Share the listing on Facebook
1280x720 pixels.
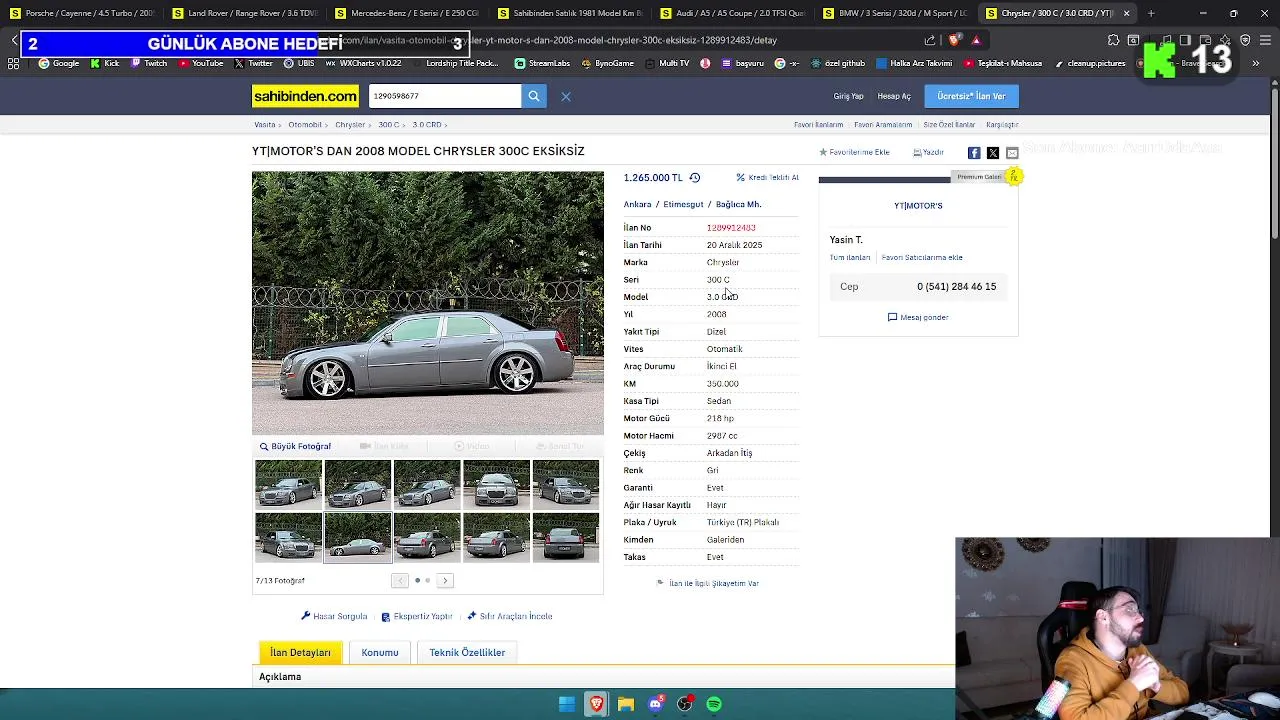pyautogui.click(x=974, y=153)
